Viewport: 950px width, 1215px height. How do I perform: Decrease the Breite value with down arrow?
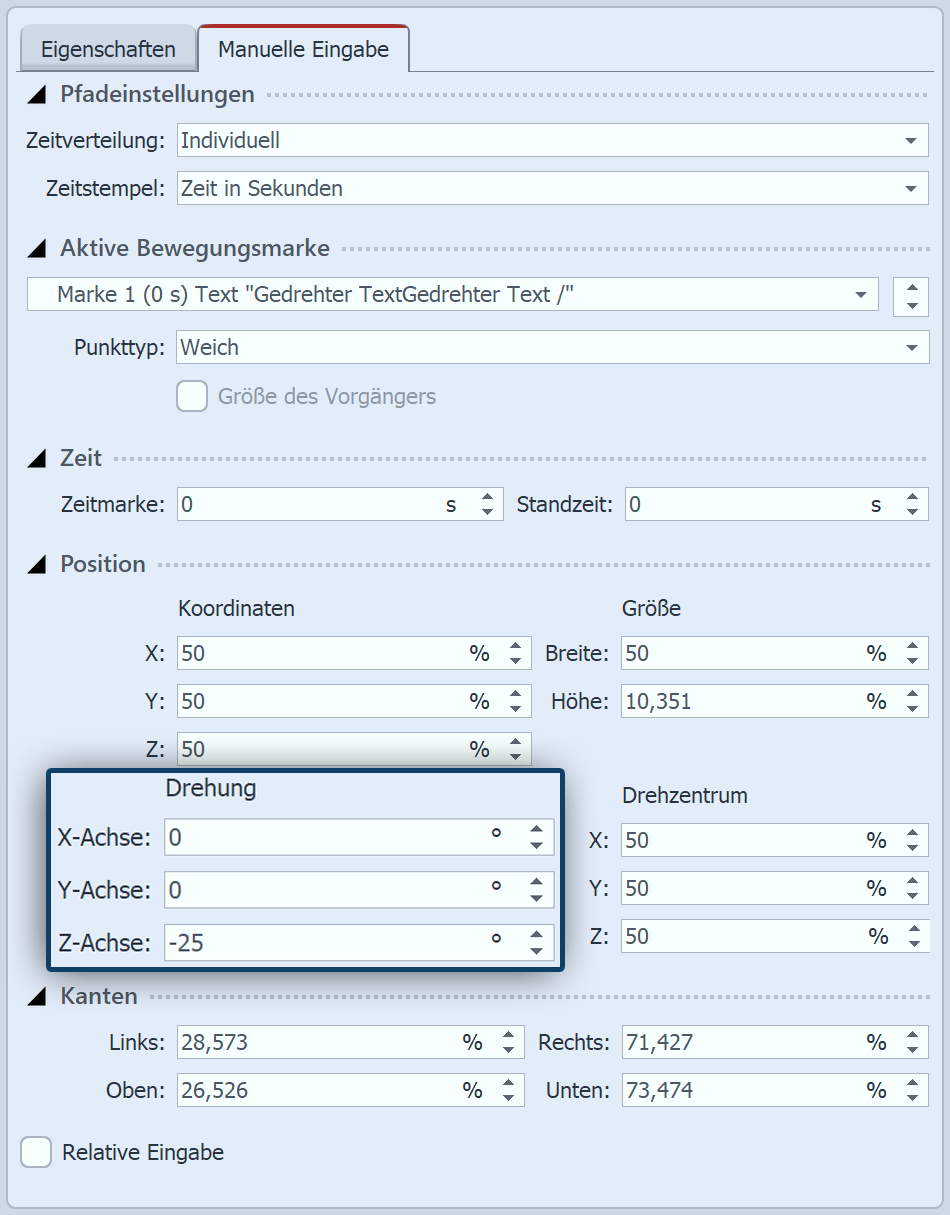click(x=911, y=661)
